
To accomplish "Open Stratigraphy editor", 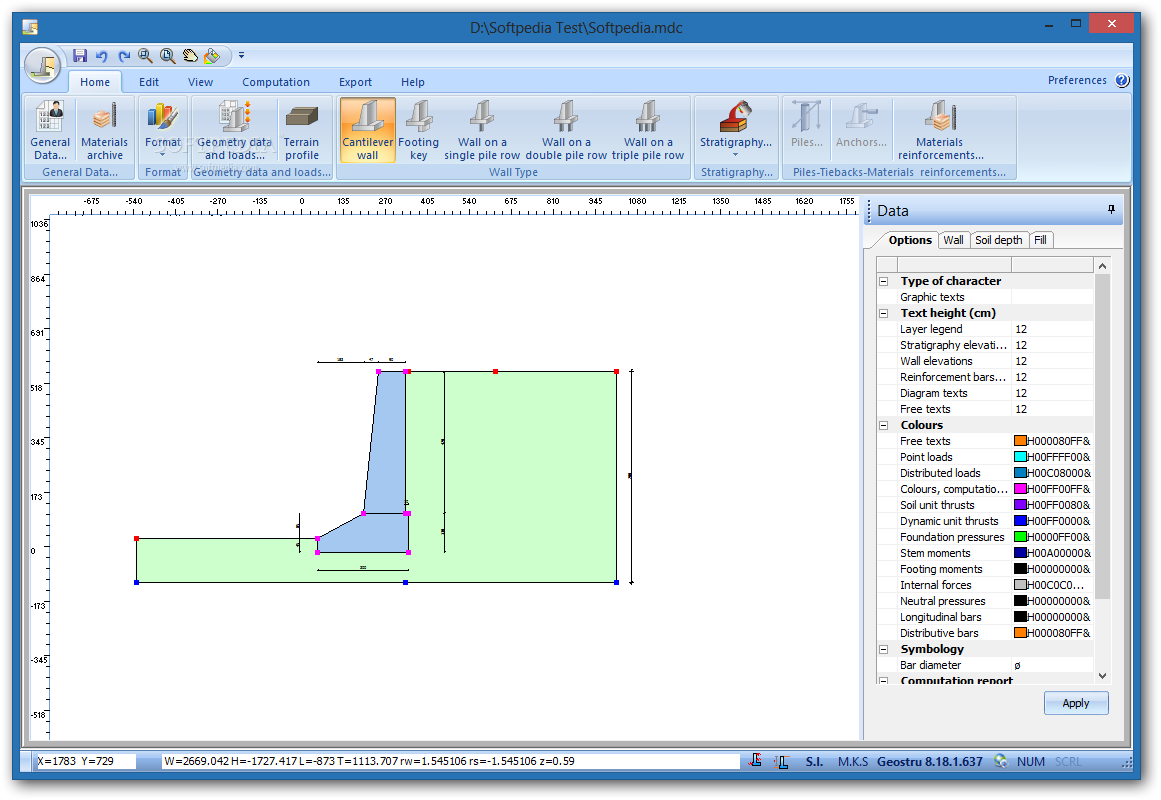I will point(736,130).
